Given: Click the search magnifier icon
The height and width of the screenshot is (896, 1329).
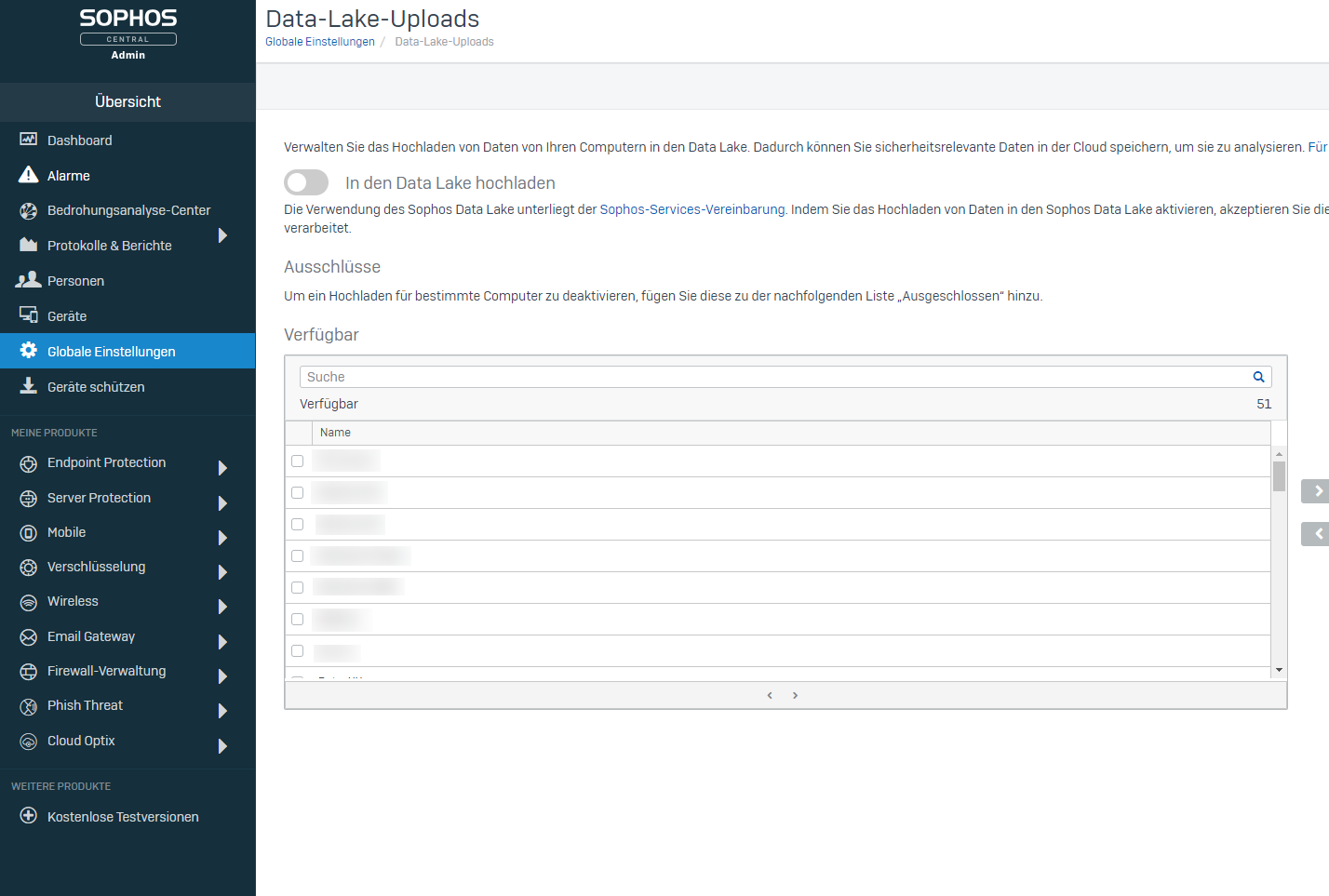Looking at the screenshot, I should (1258, 377).
